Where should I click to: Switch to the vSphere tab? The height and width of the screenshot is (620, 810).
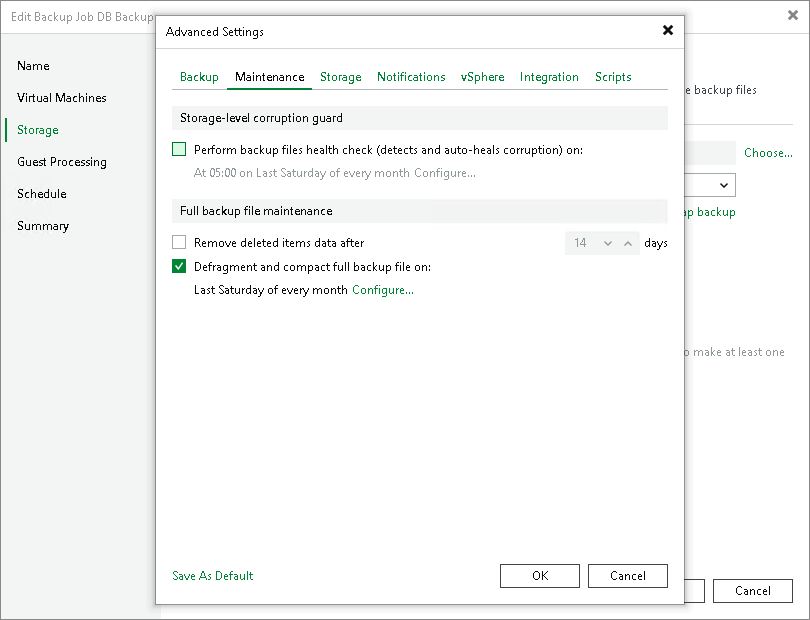pos(482,77)
